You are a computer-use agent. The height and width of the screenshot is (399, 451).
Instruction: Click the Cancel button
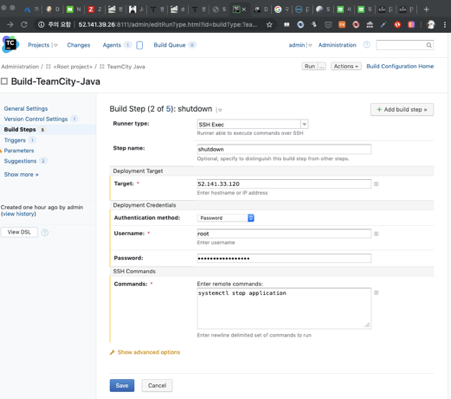(x=157, y=385)
